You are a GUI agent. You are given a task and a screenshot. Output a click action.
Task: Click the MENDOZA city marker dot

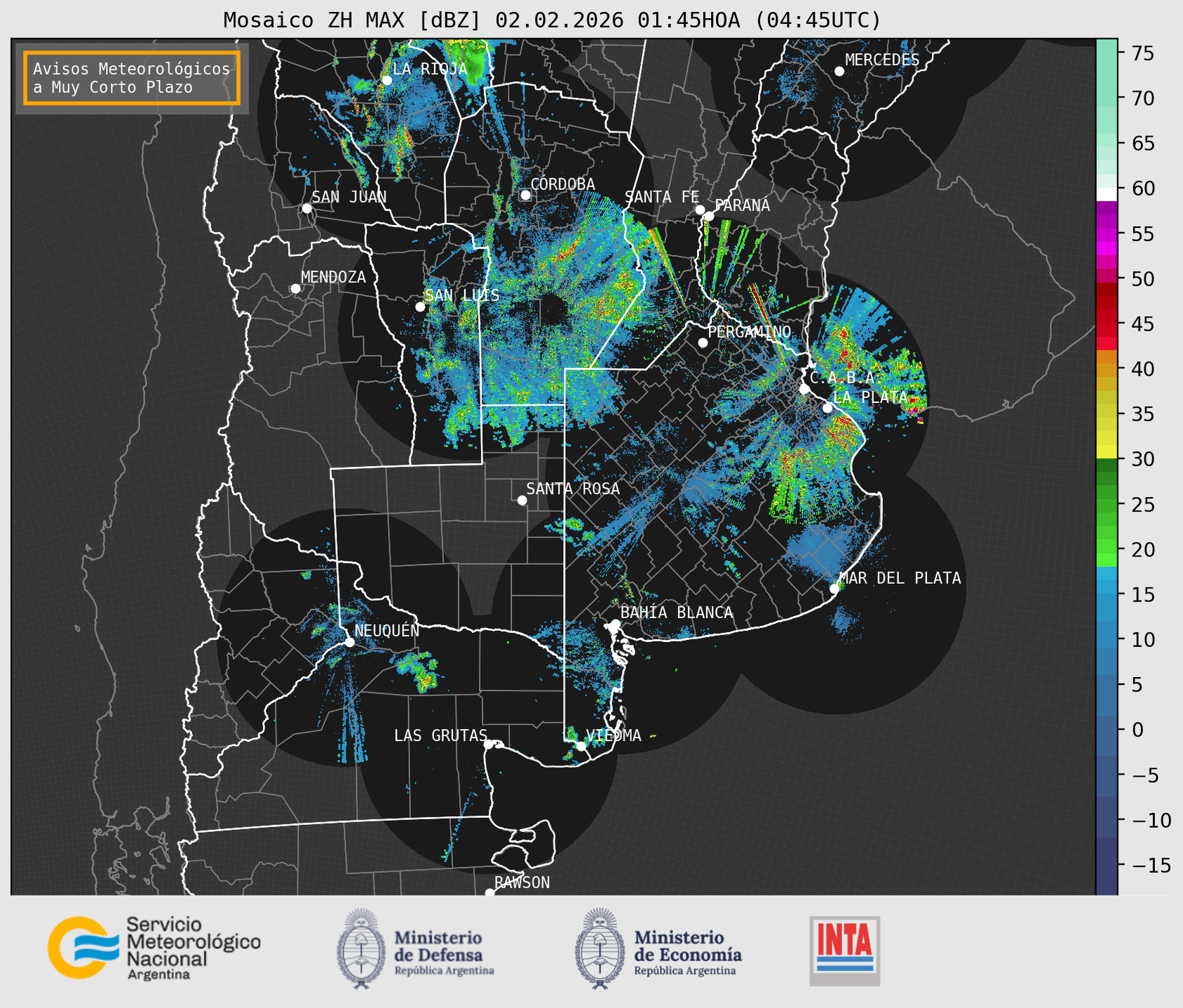click(x=295, y=289)
